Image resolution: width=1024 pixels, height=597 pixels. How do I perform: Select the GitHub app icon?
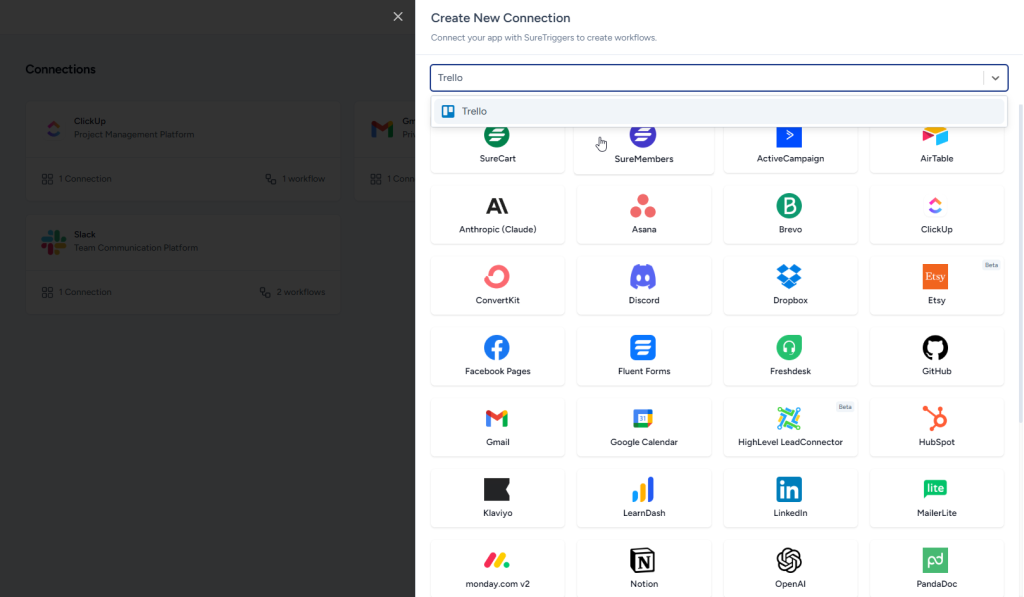[x=935, y=348]
